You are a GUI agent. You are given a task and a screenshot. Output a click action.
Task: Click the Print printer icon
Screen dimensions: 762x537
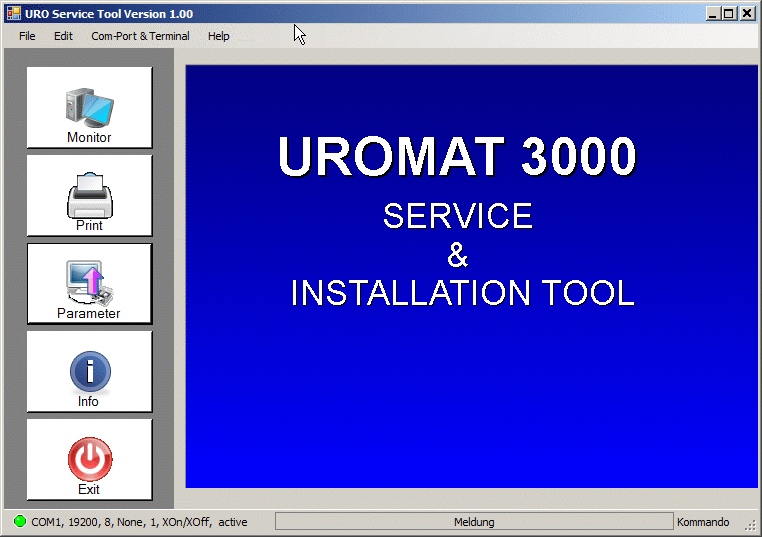pyautogui.click(x=89, y=195)
